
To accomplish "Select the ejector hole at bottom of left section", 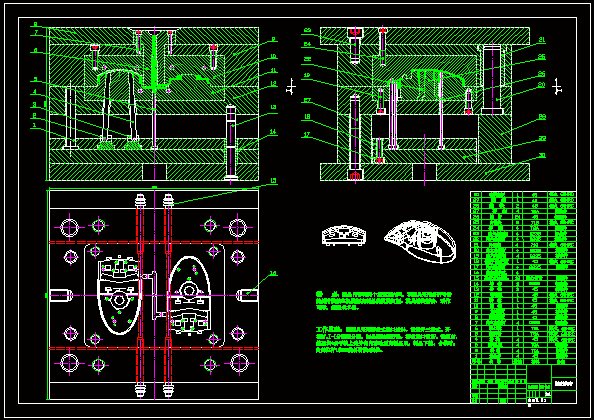I will pos(154,172).
